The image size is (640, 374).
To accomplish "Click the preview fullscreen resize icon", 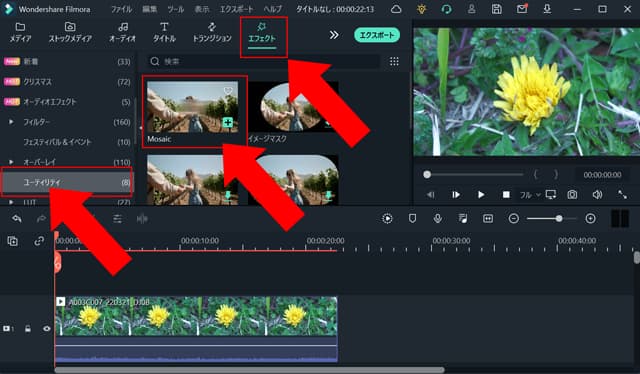I will coord(622,195).
